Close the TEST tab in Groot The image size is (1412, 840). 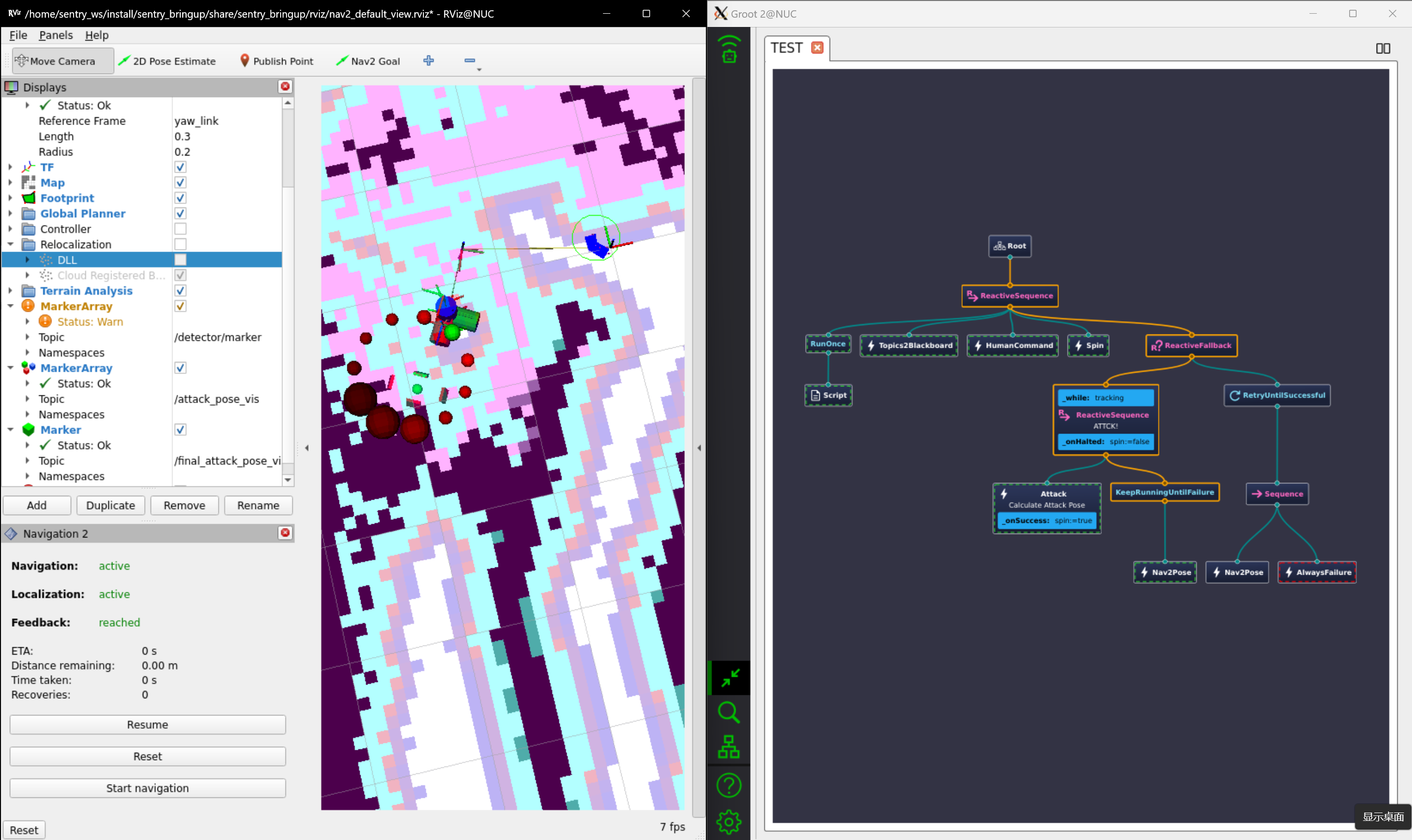click(x=817, y=48)
